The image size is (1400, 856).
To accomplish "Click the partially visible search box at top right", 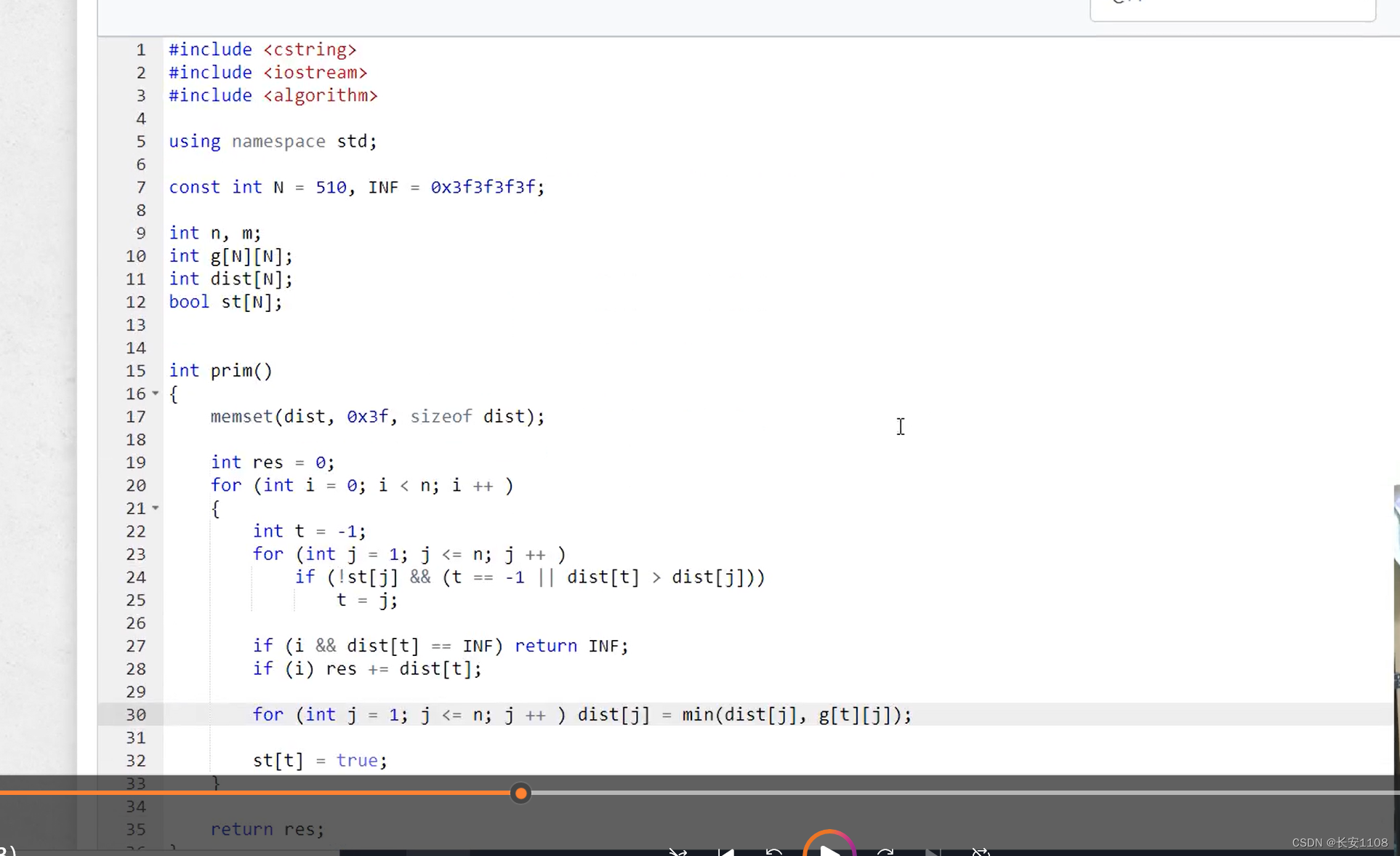I will (1233, 9).
